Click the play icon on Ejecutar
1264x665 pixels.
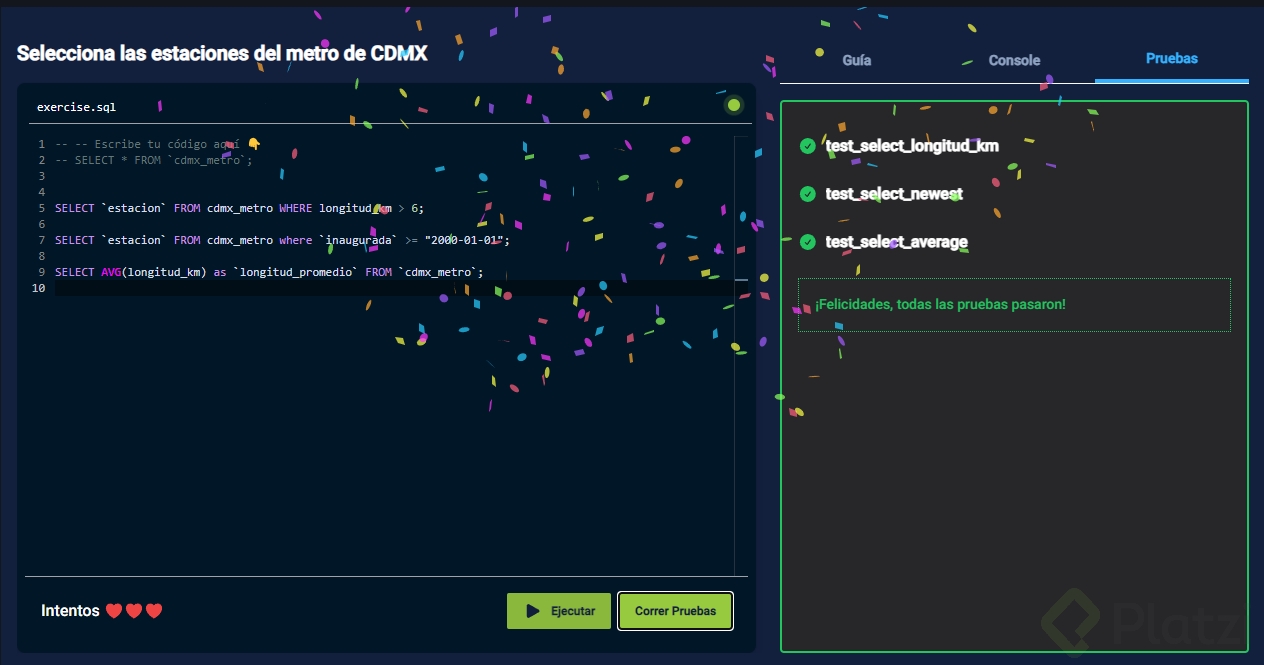point(533,611)
